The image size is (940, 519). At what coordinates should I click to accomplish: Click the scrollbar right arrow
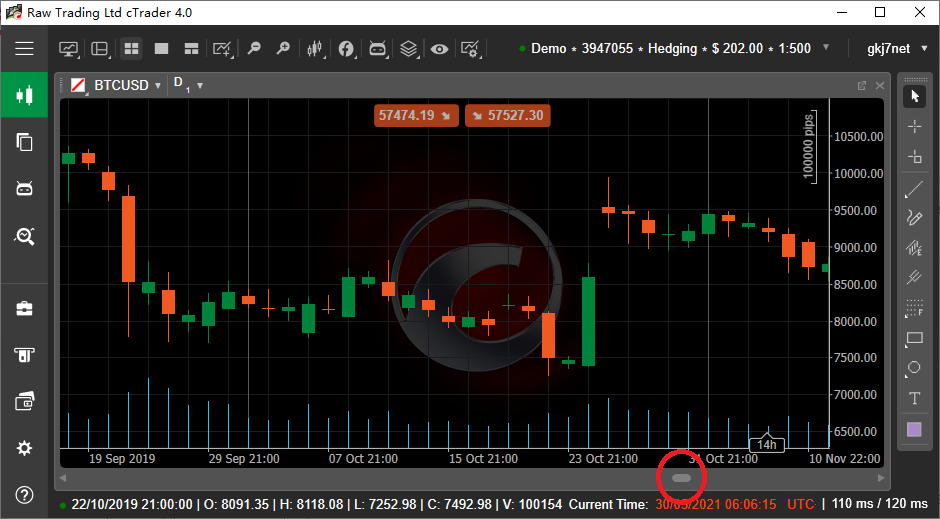tap(881, 478)
